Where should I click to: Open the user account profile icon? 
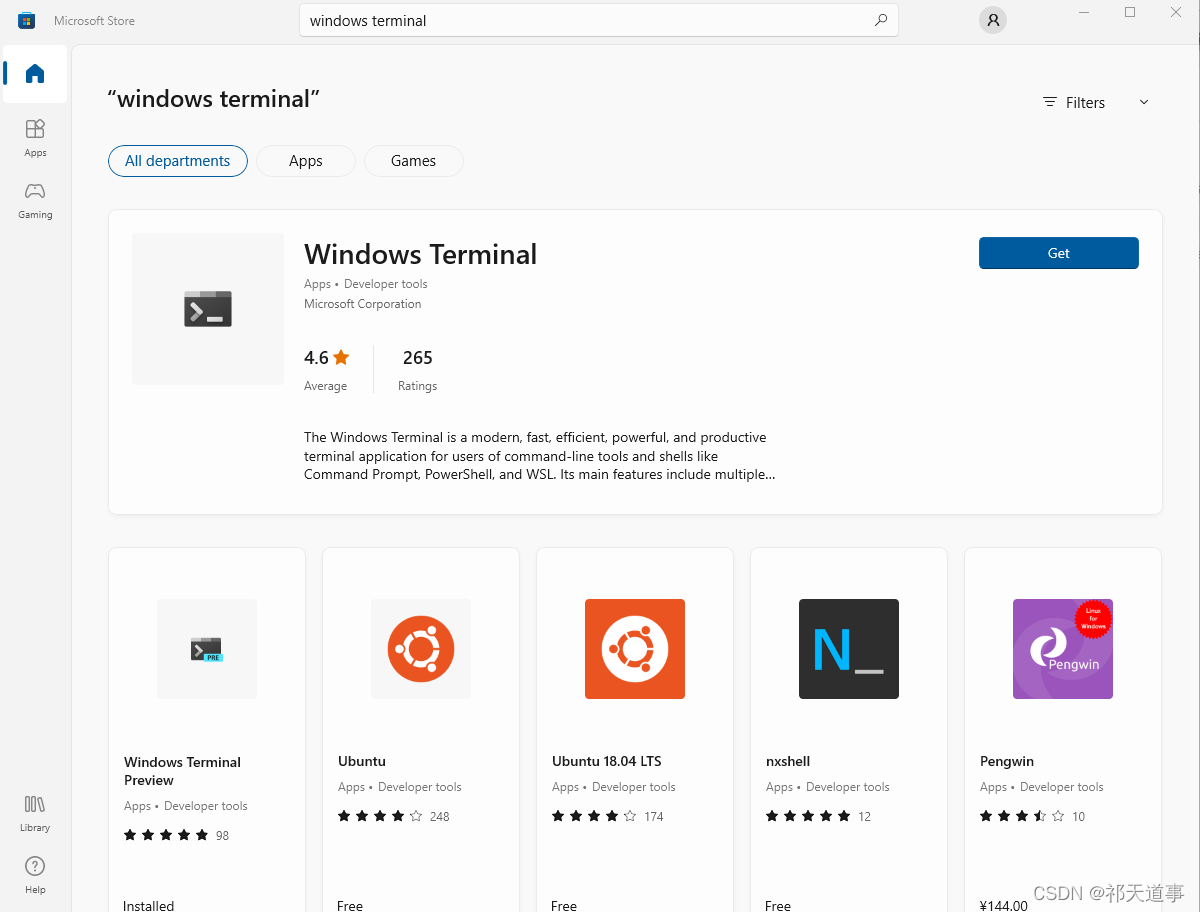tap(992, 20)
